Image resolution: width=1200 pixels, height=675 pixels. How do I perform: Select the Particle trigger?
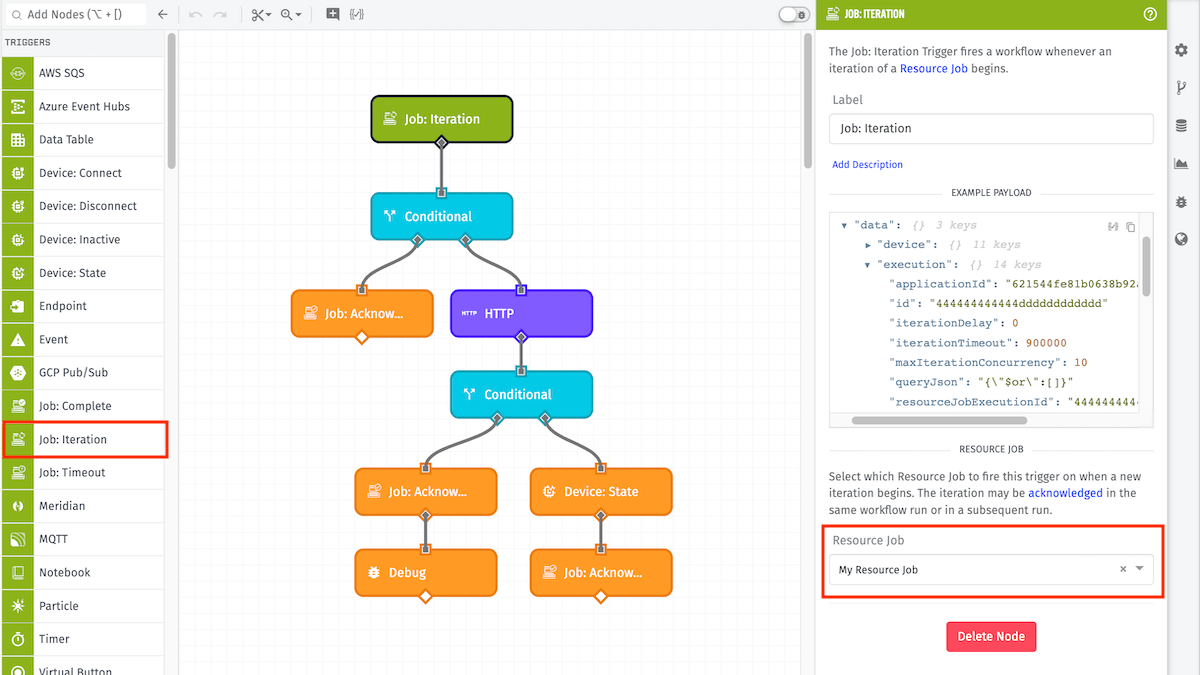pyautogui.click(x=82, y=606)
